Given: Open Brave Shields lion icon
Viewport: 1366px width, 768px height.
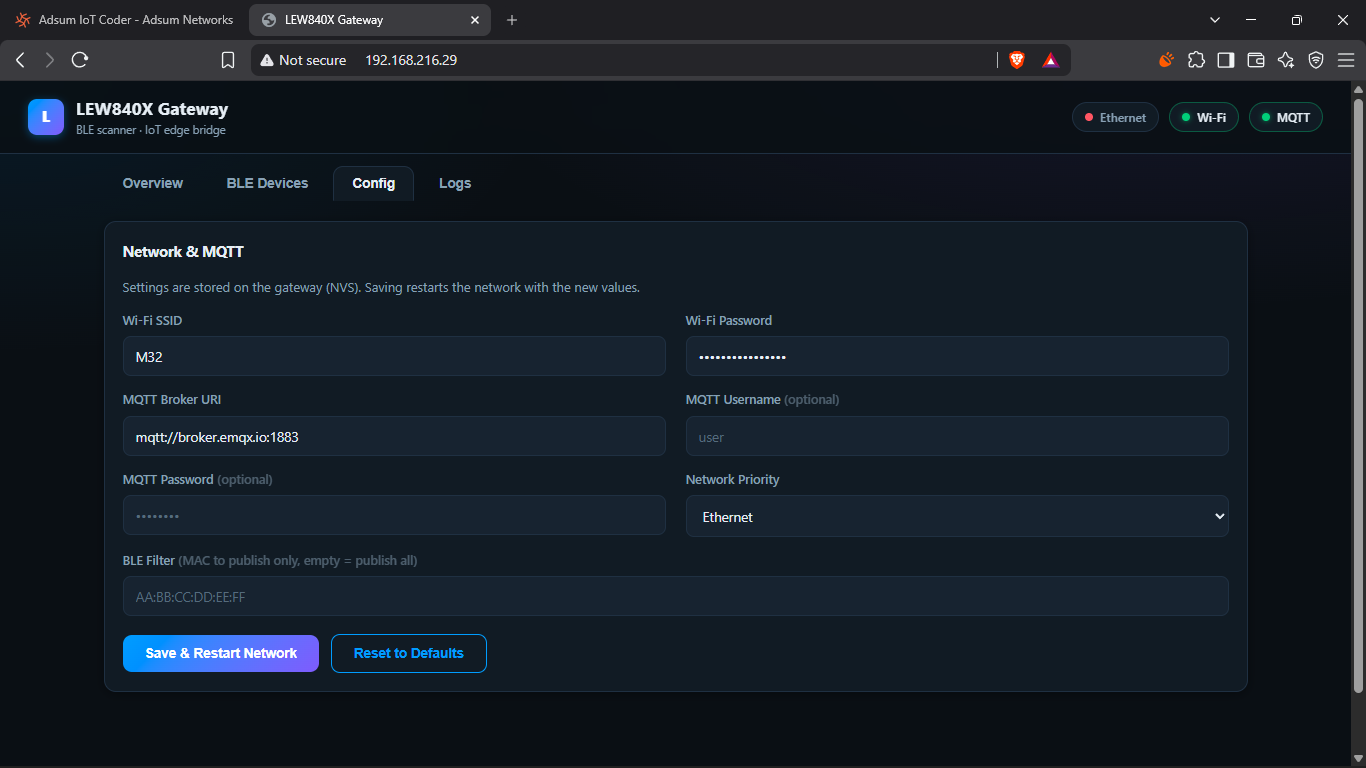Looking at the screenshot, I should [x=1017, y=60].
